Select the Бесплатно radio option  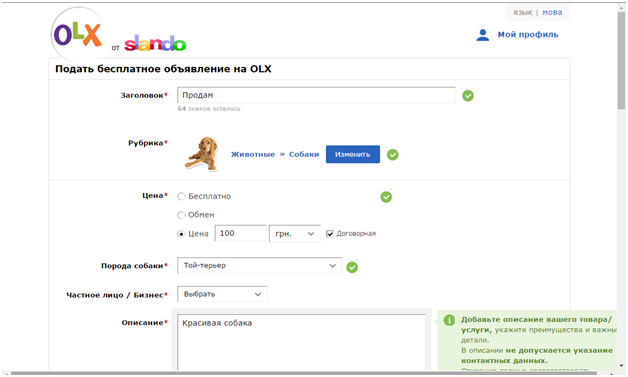181,196
